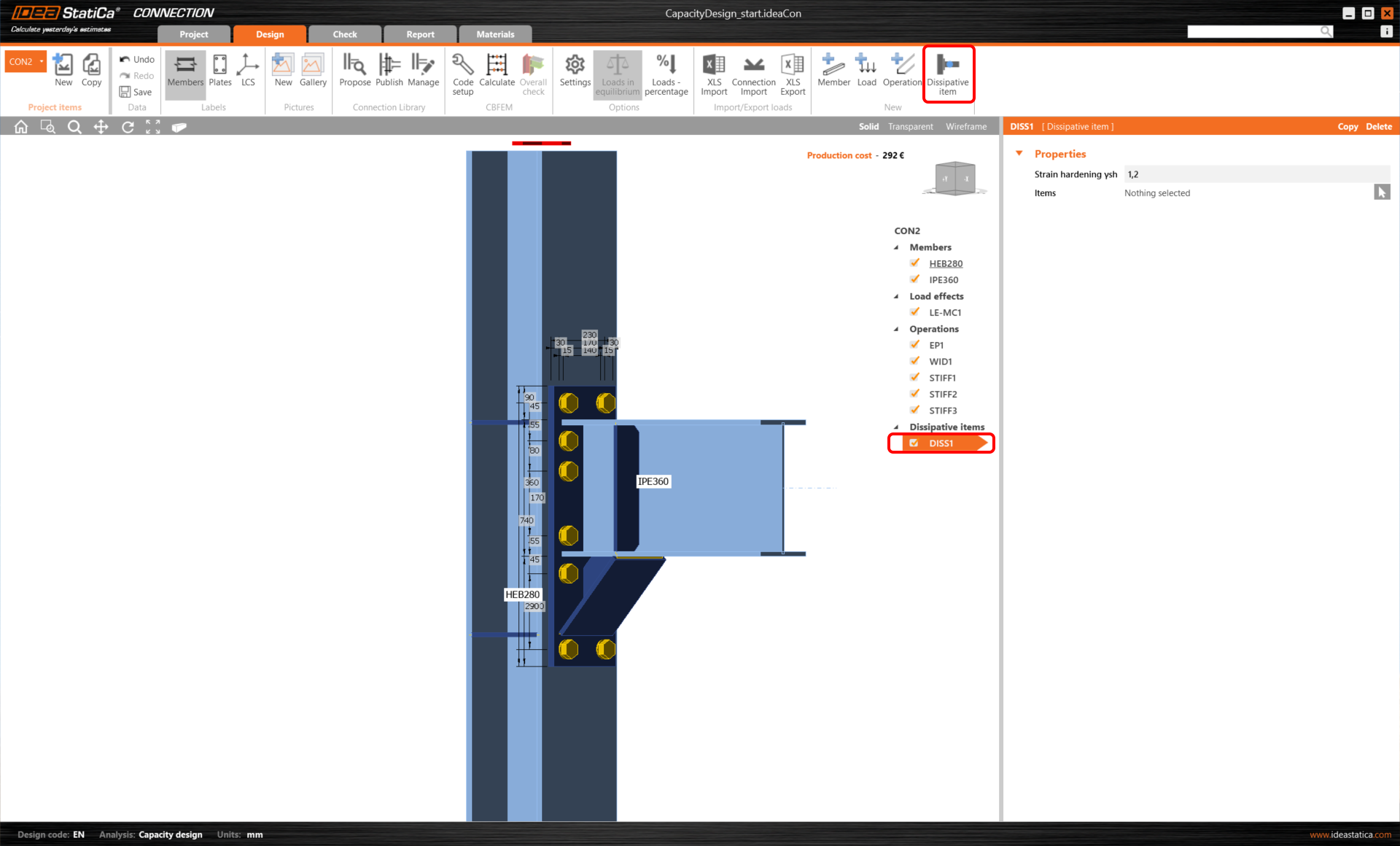Screen dimensions: 1400x846
Task: Collapse the Operations tree group
Action: click(x=896, y=329)
